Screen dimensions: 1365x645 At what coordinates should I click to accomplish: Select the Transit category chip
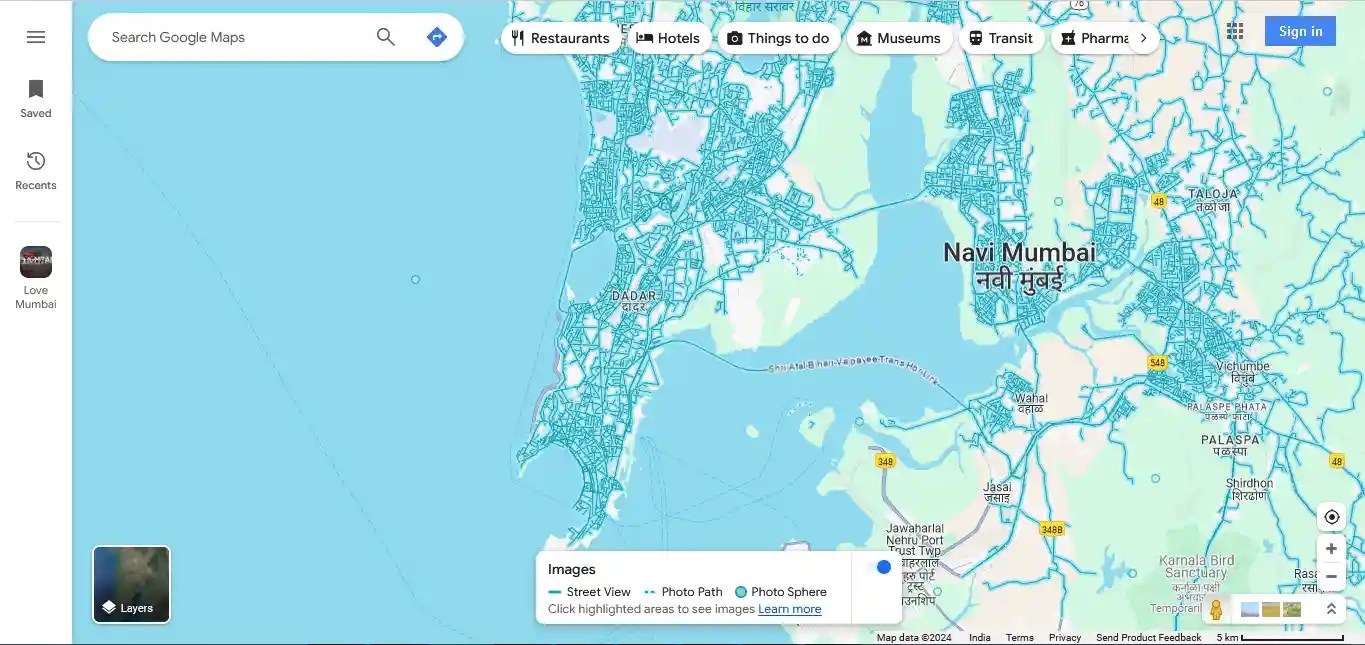click(x=1001, y=38)
